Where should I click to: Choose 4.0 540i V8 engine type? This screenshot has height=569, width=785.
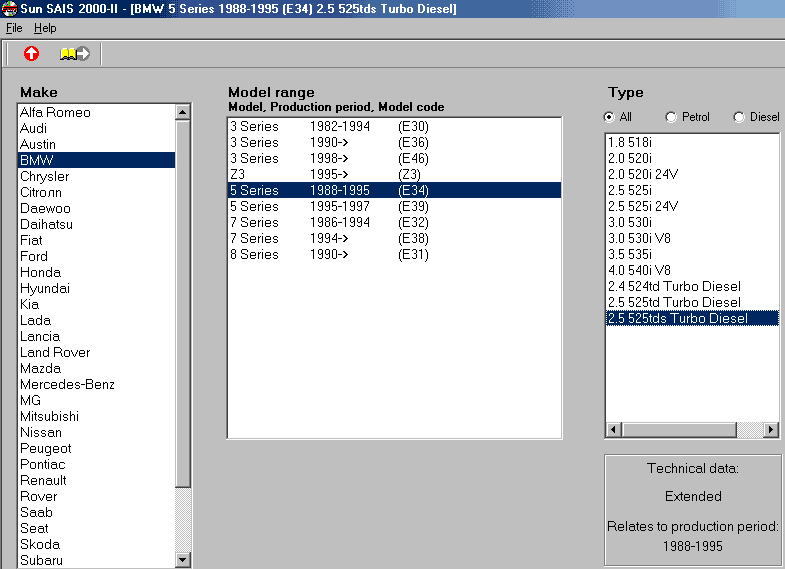tap(692, 270)
